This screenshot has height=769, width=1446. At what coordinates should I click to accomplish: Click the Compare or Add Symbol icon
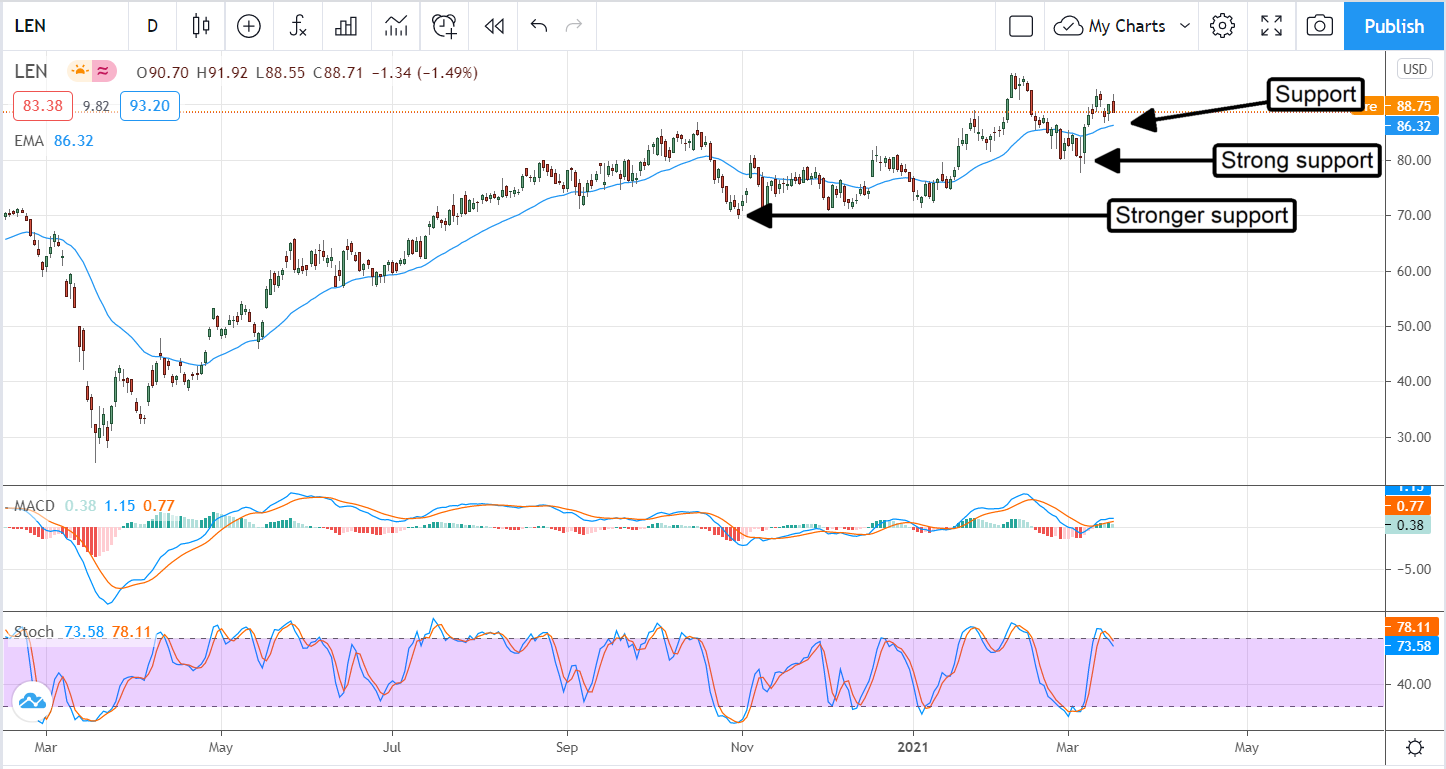tap(248, 26)
